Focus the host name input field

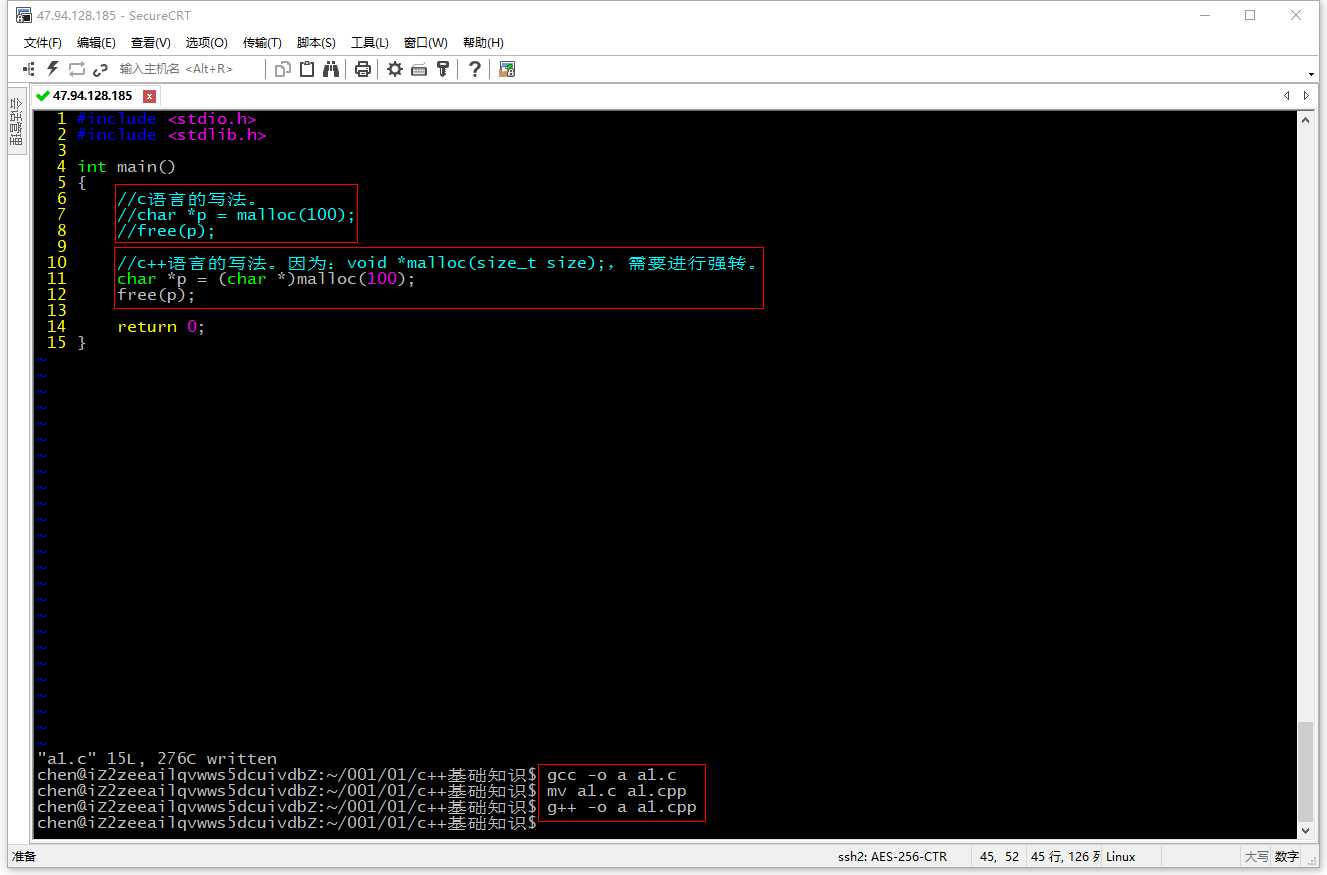(188, 69)
